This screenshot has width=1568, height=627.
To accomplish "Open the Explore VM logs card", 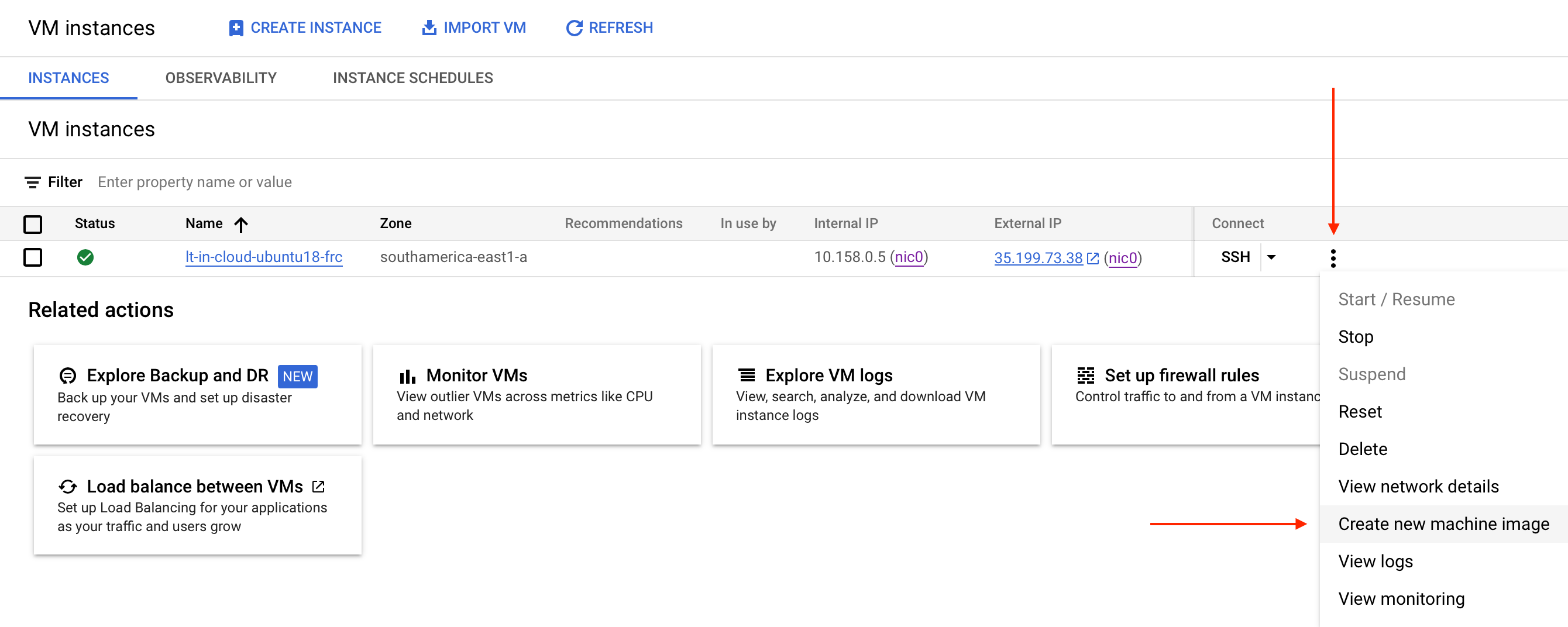I will (x=876, y=394).
